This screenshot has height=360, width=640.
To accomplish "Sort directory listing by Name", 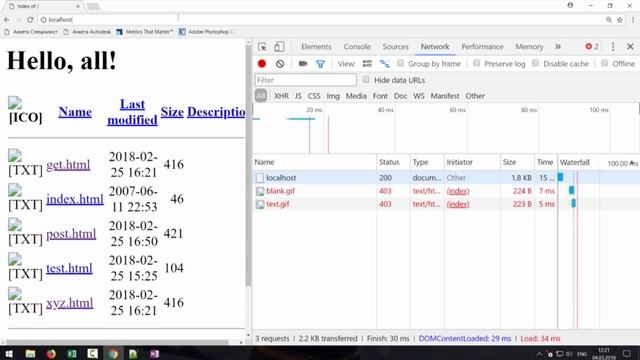I will 75,112.
